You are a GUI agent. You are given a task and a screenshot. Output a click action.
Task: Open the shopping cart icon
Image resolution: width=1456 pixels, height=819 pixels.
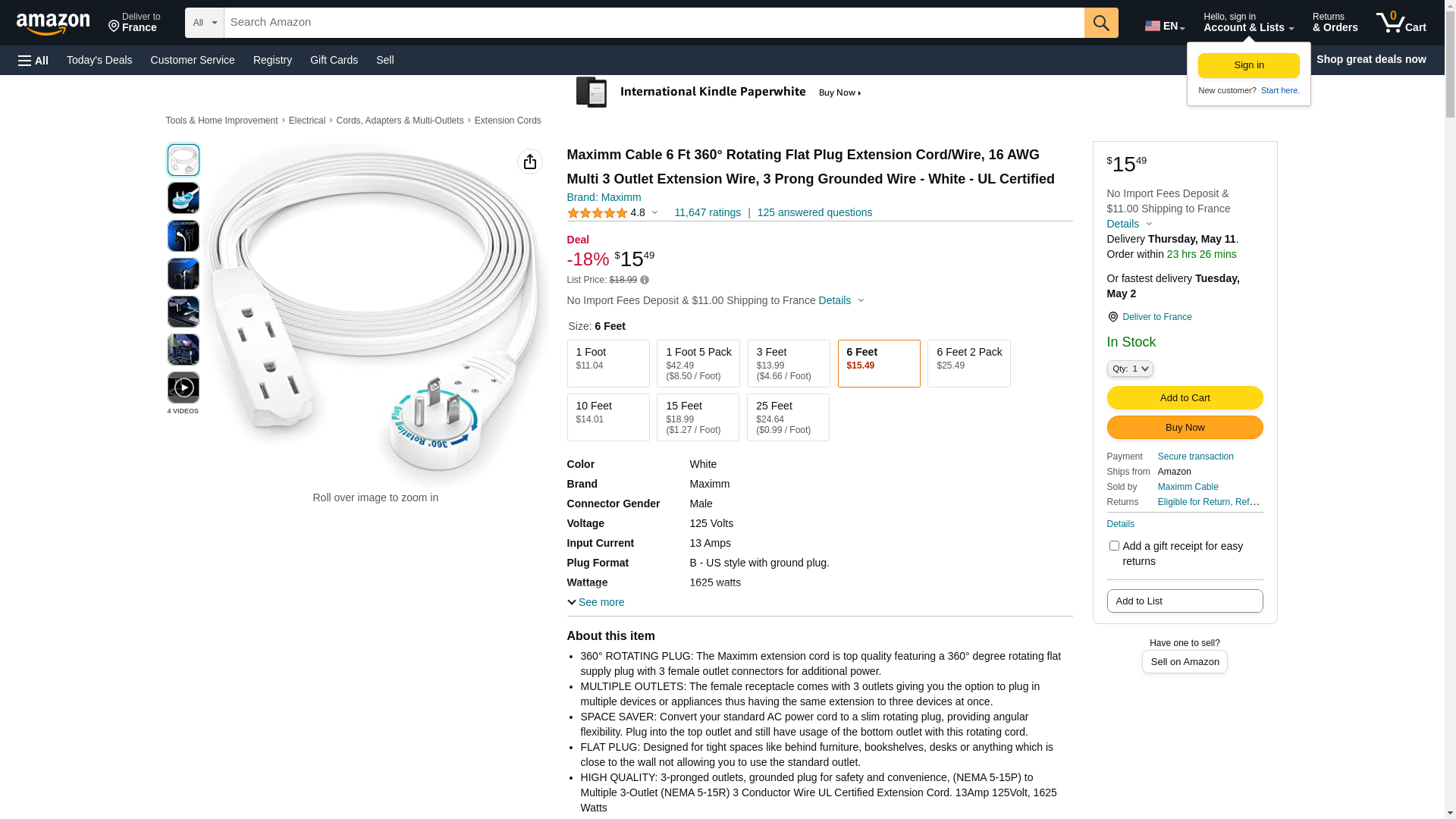[x=1401, y=23]
